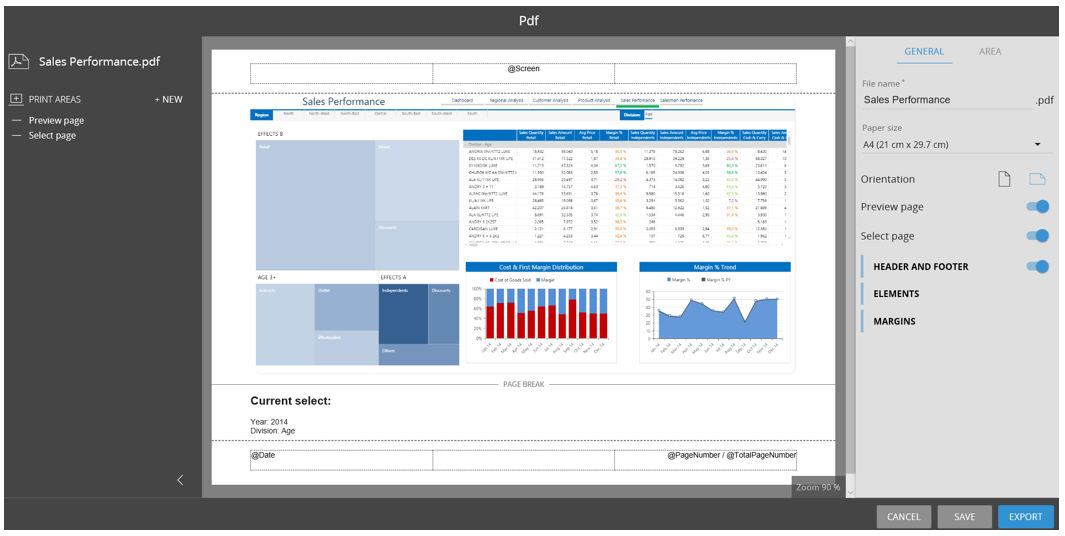This screenshot has height=536, width=1065.
Task: Toggle the Select page switch off
Action: pyautogui.click(x=1037, y=236)
